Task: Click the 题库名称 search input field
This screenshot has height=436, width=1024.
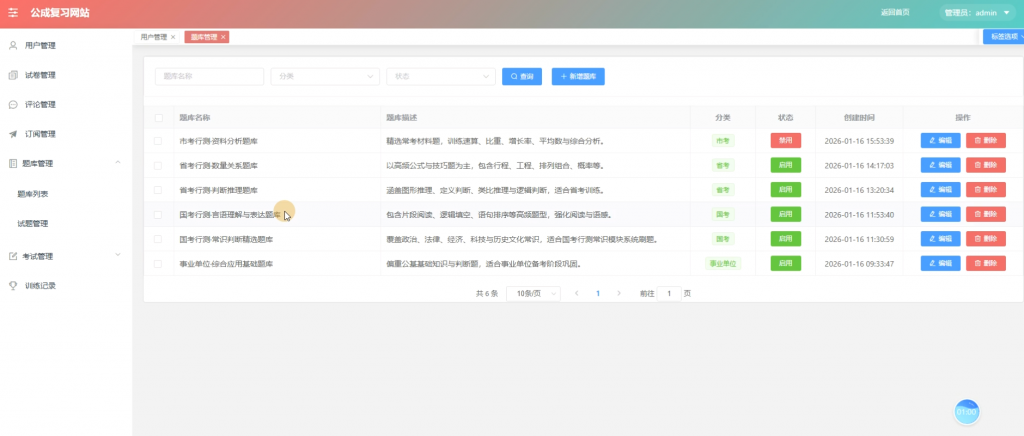Action: click(209, 76)
